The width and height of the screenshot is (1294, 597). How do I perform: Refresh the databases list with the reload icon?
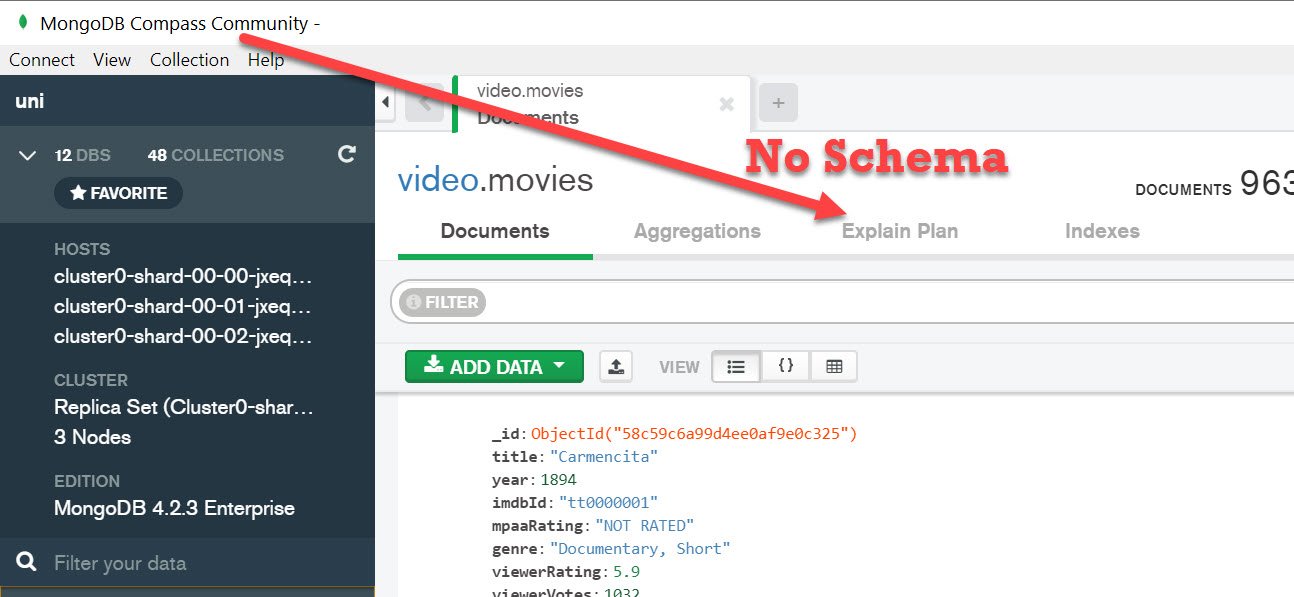[346, 154]
